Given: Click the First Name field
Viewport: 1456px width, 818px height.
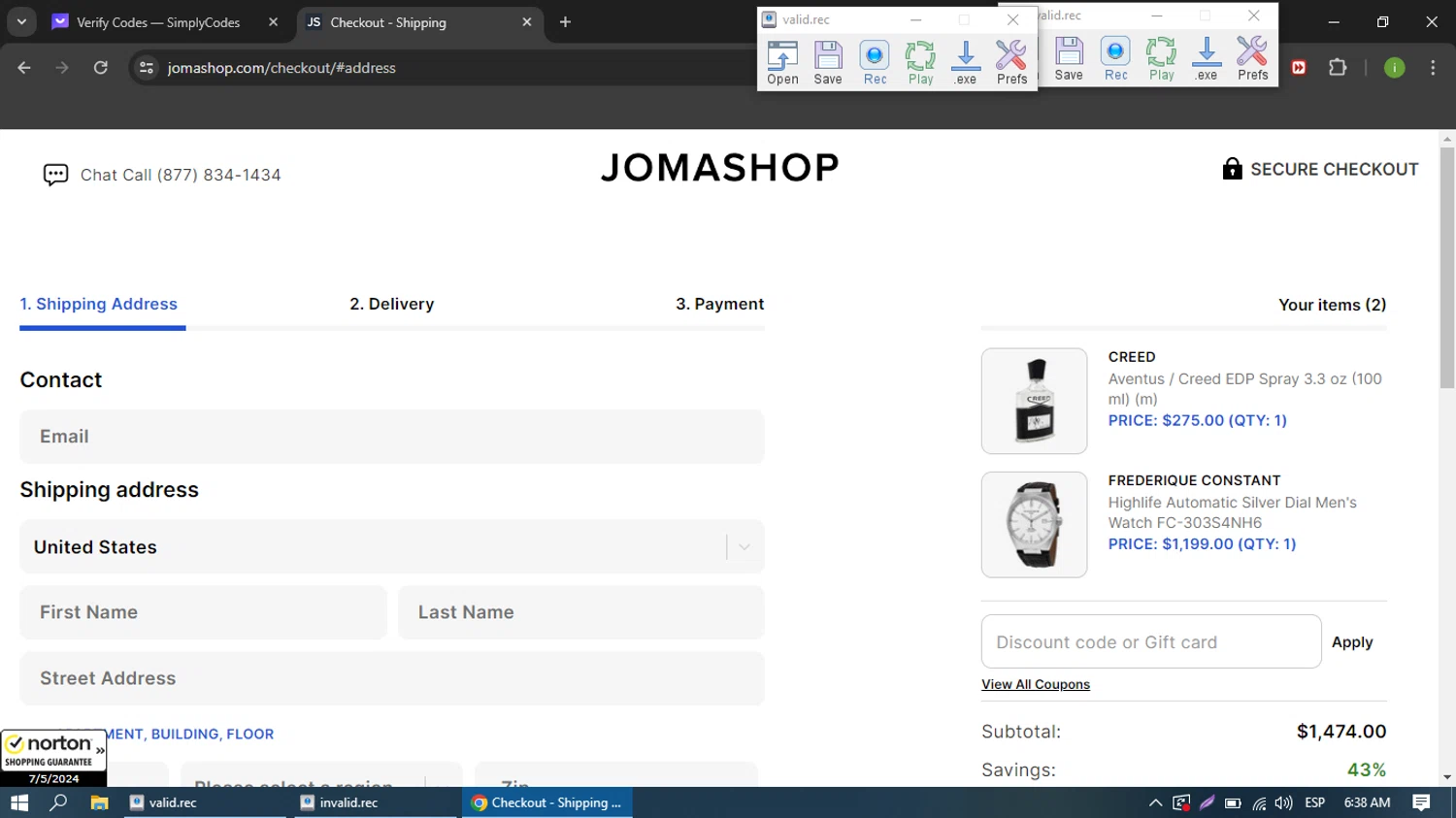Looking at the screenshot, I should pos(203,612).
